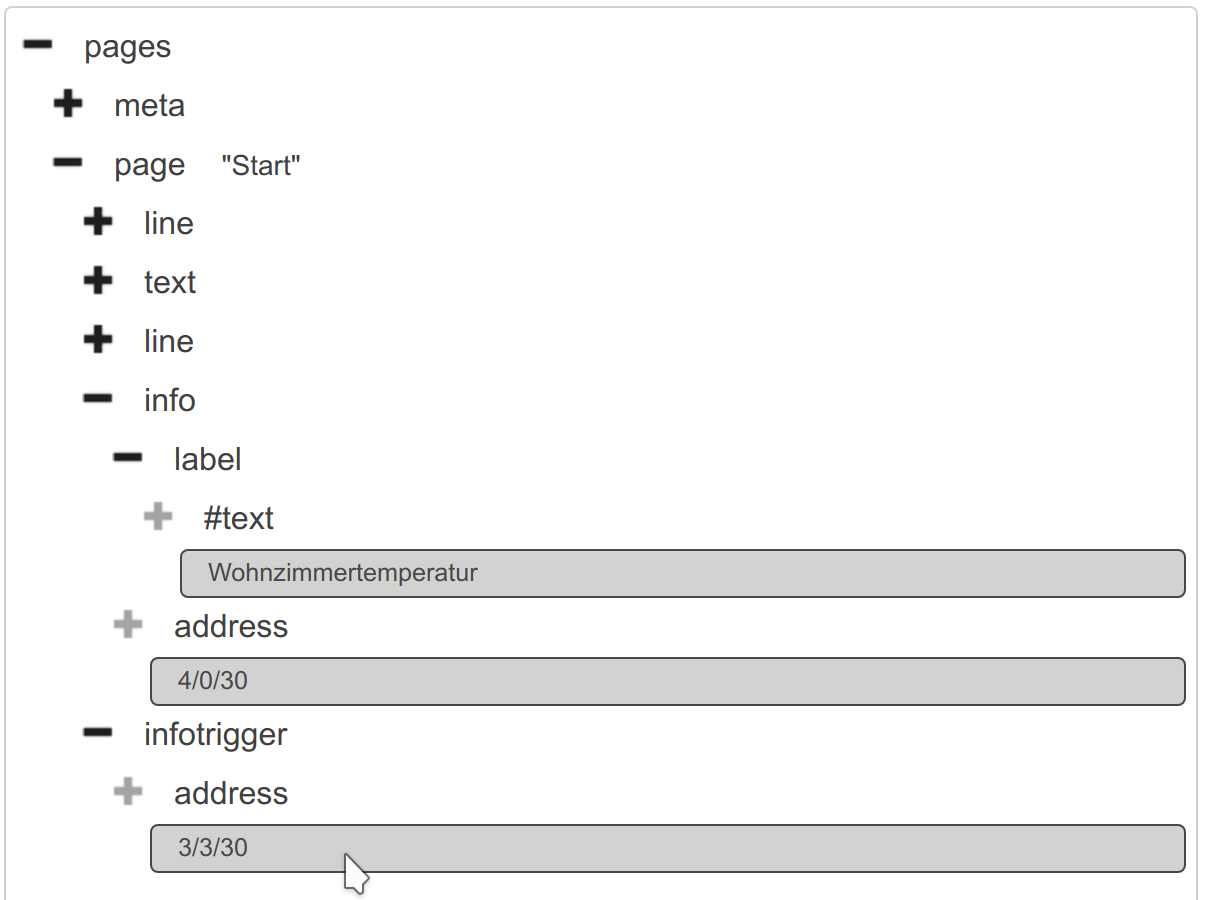Select the infotrigger tree item label
The width and height of the screenshot is (1210, 900).
pos(216,734)
